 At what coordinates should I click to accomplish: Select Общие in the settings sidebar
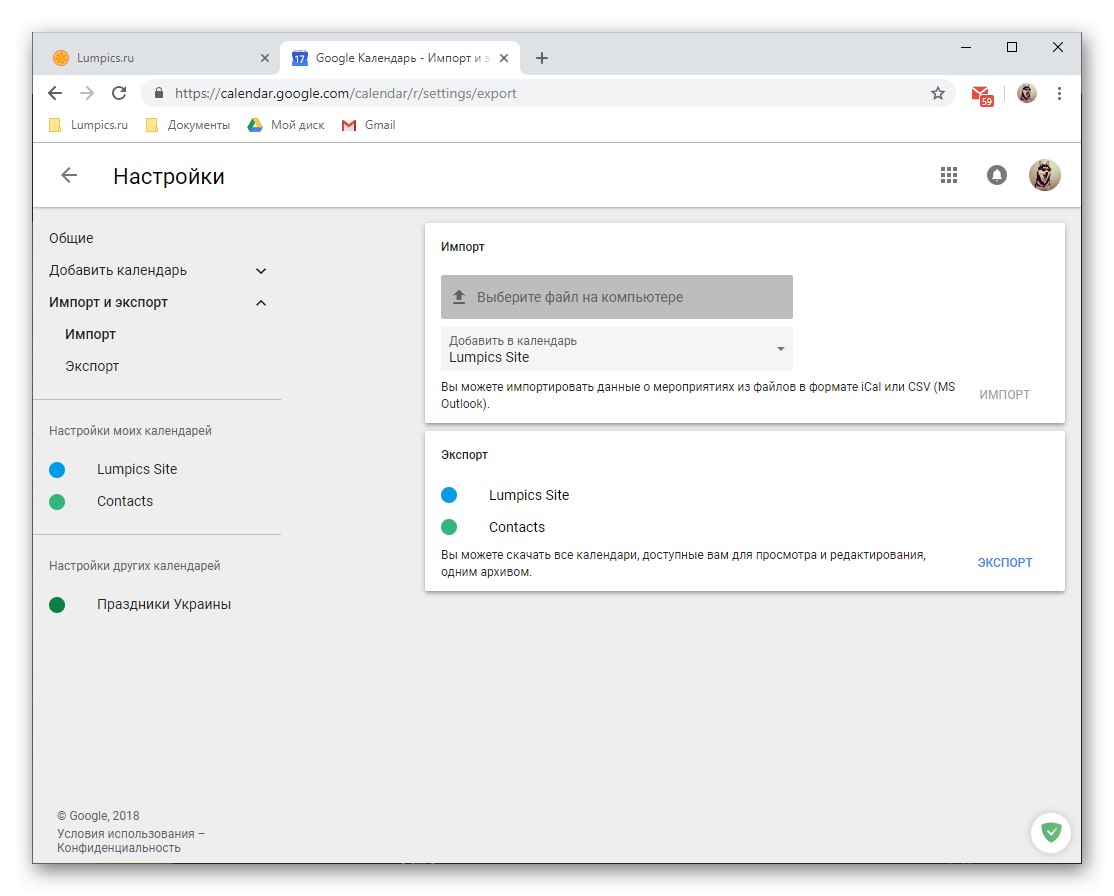70,238
